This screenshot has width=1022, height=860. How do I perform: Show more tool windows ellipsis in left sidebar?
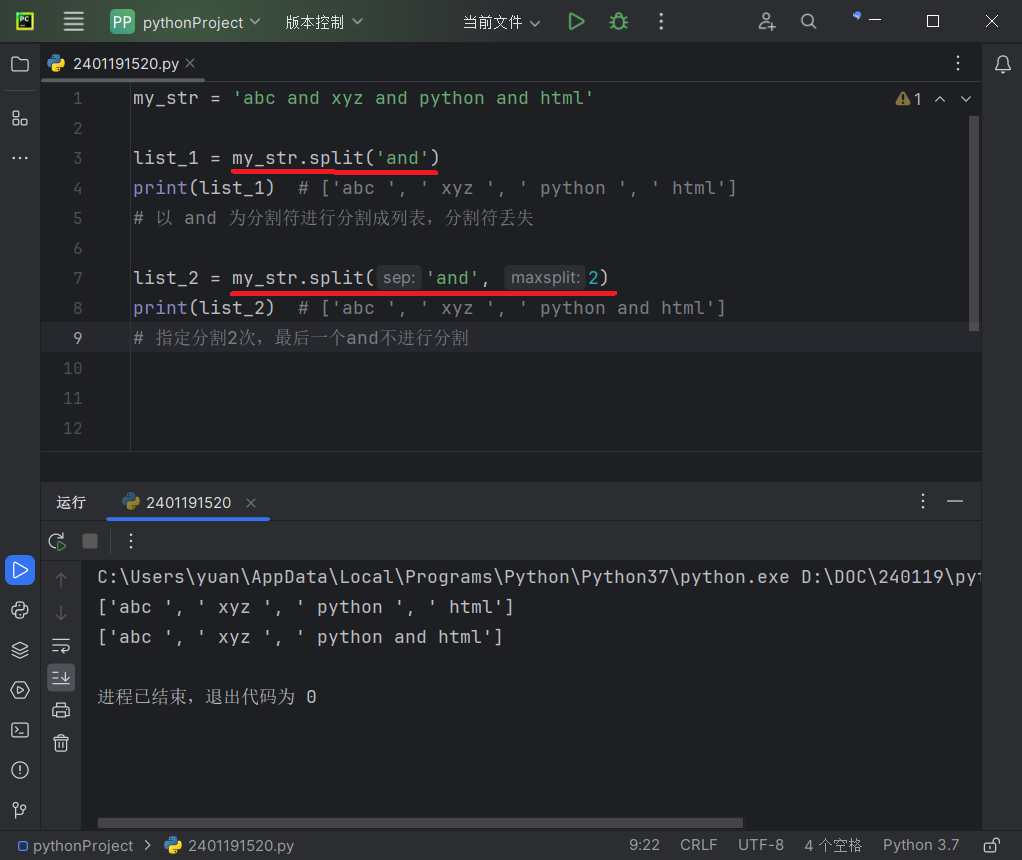point(20,158)
